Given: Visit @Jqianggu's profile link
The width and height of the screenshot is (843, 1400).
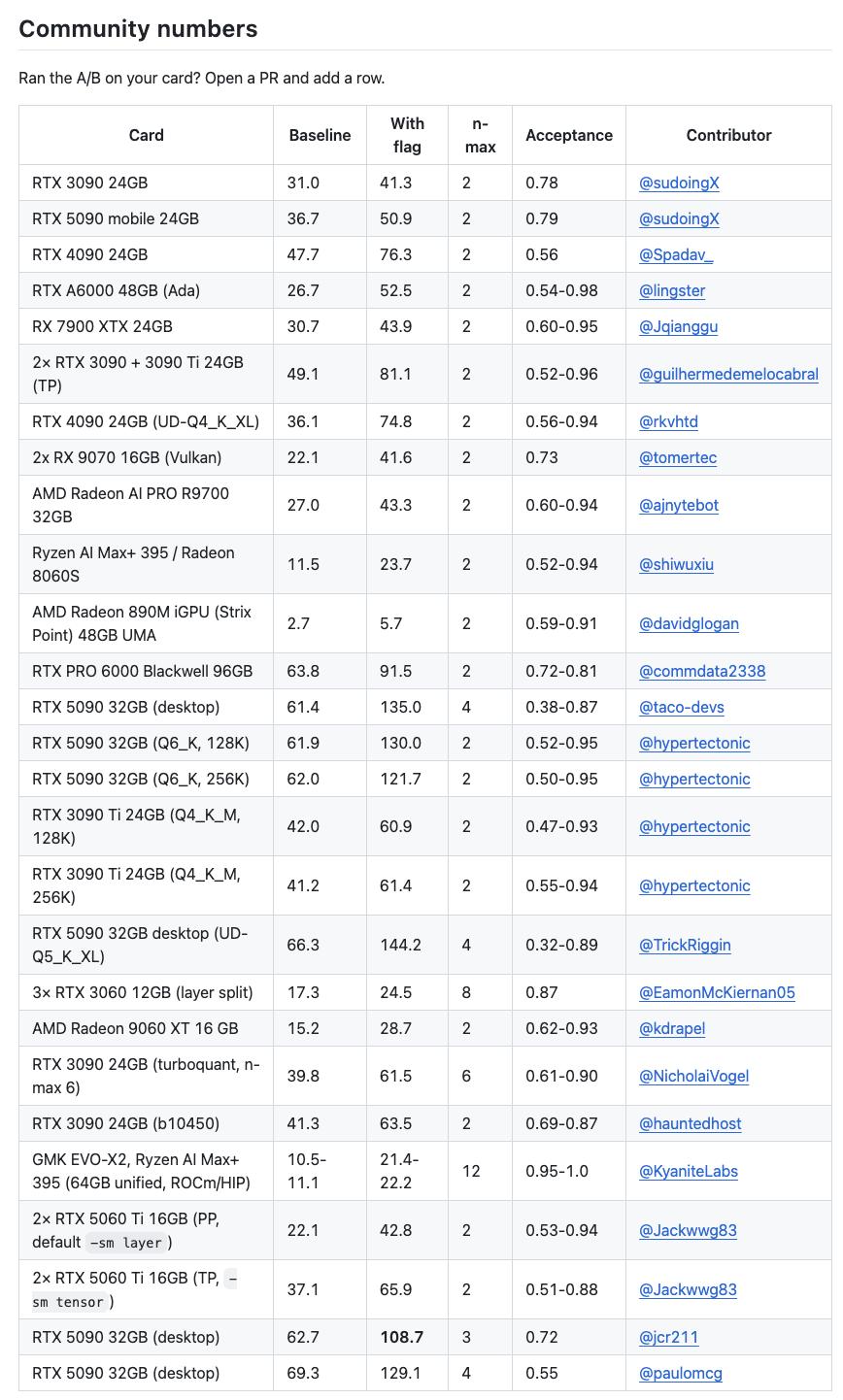Looking at the screenshot, I should pyautogui.click(x=678, y=326).
